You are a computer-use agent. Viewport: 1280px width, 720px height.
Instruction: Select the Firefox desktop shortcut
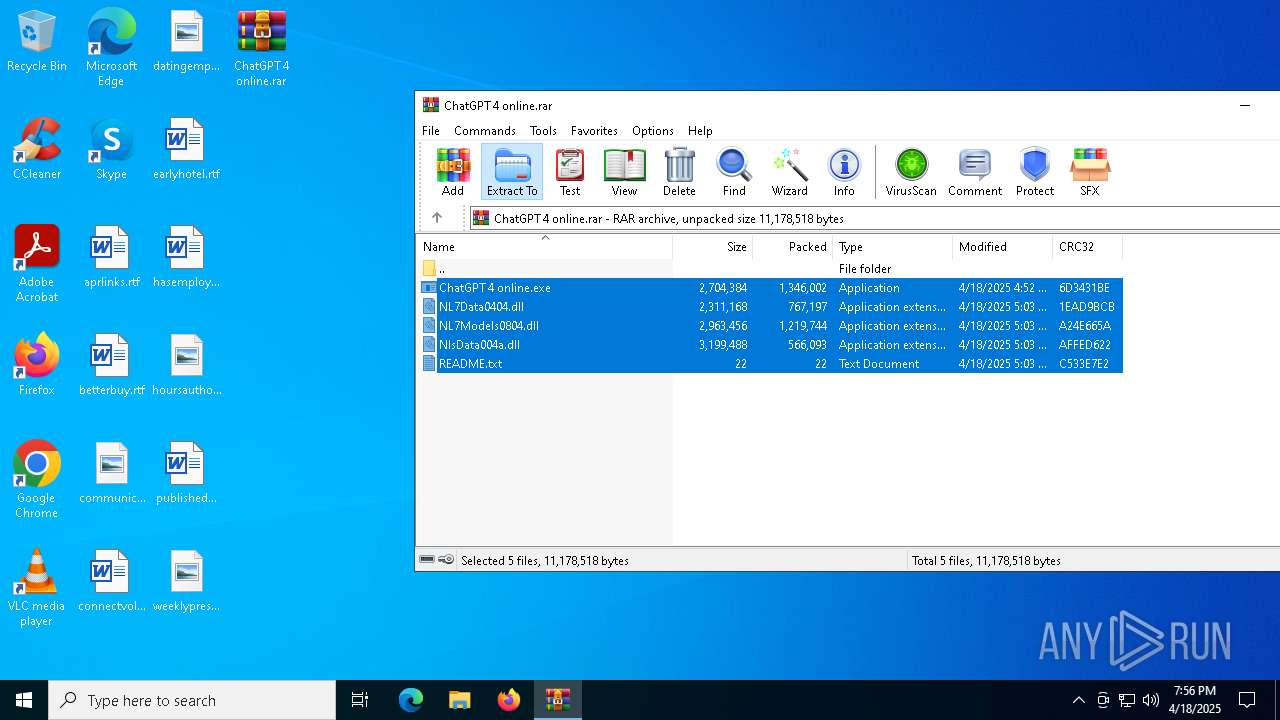click(x=37, y=366)
